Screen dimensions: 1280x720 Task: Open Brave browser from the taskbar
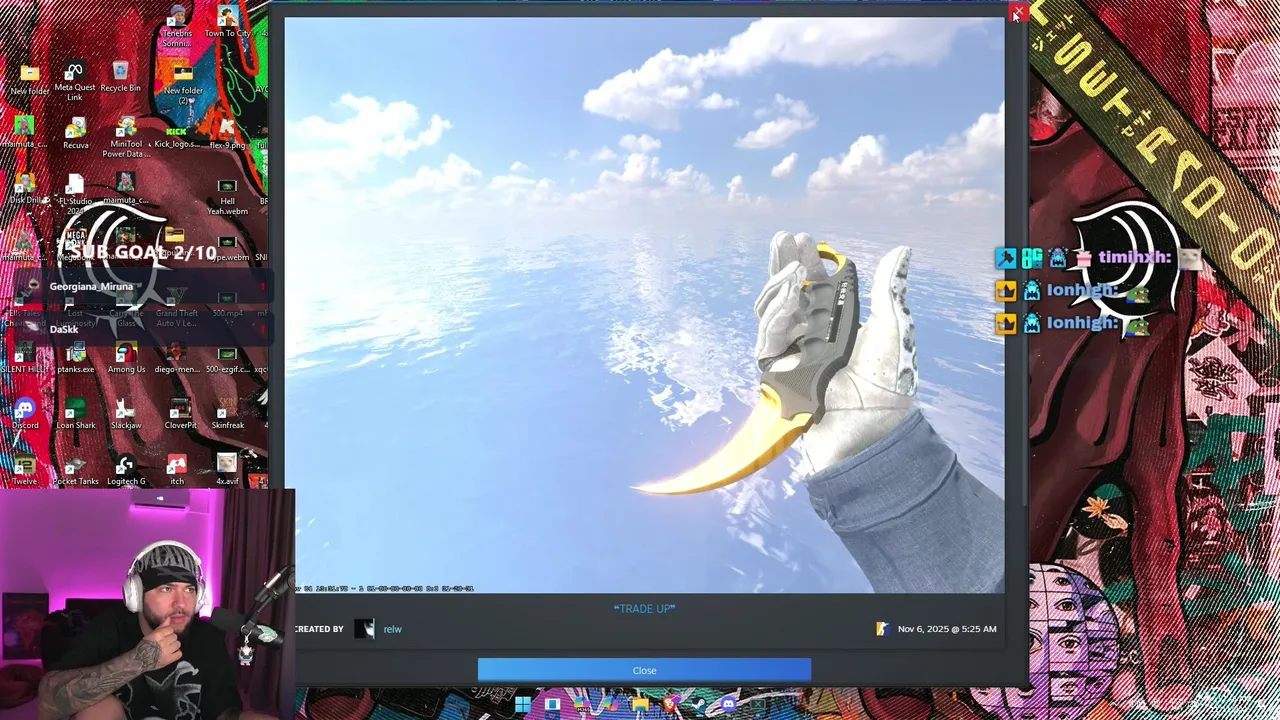(x=671, y=704)
